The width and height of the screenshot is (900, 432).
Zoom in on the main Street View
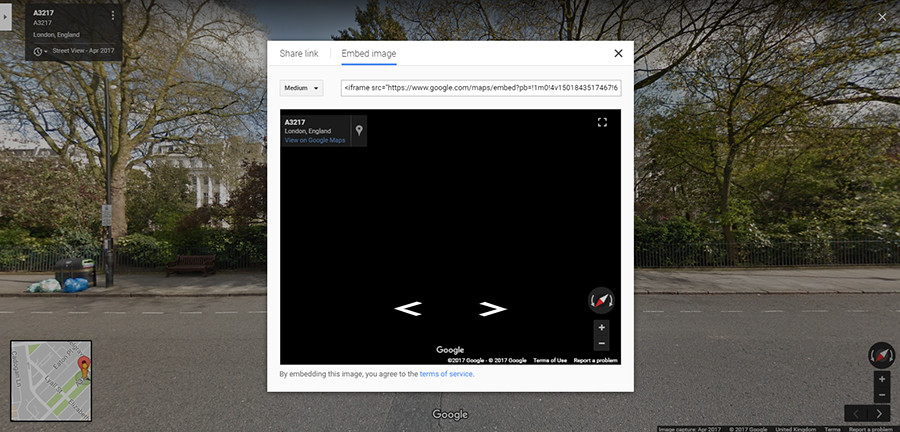coord(882,379)
